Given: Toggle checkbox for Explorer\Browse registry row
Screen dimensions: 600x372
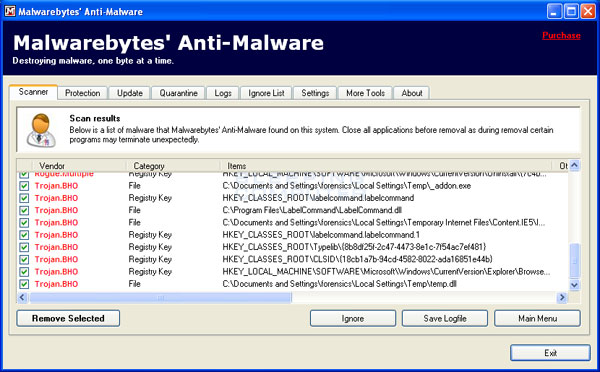Looking at the screenshot, I should (x=24, y=272).
